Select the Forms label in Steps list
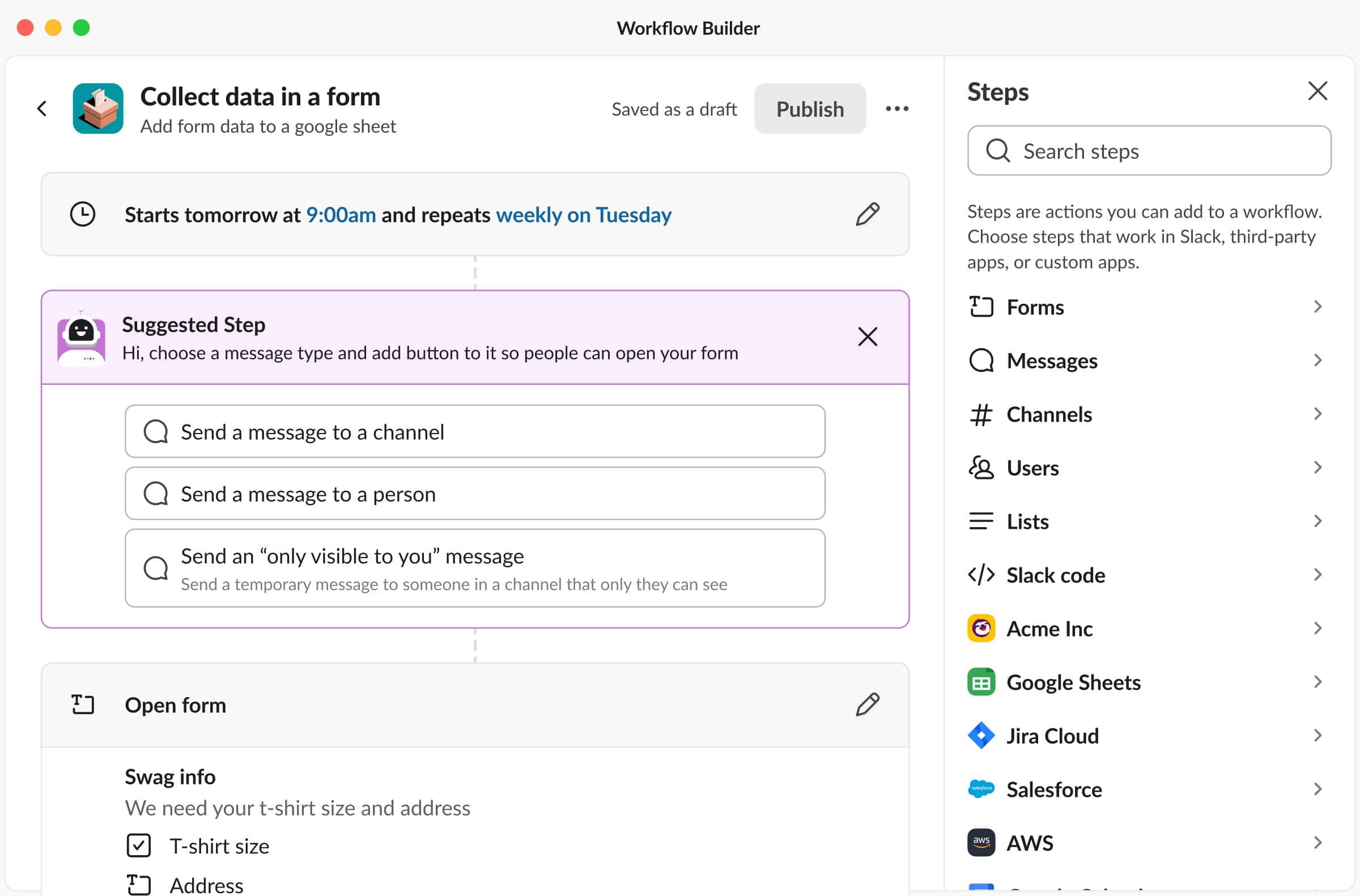 1035,307
